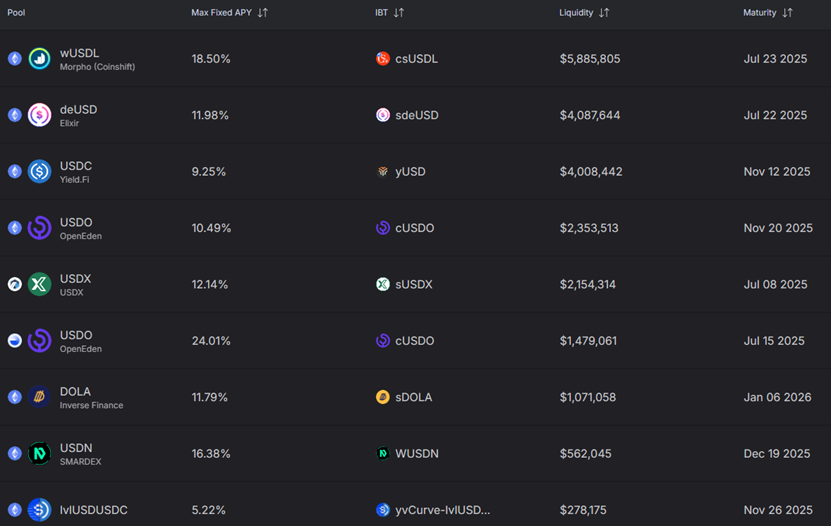This screenshot has height=526, width=831.
Task: Open the lvlUSDUSDC pool row
Action: (93, 510)
